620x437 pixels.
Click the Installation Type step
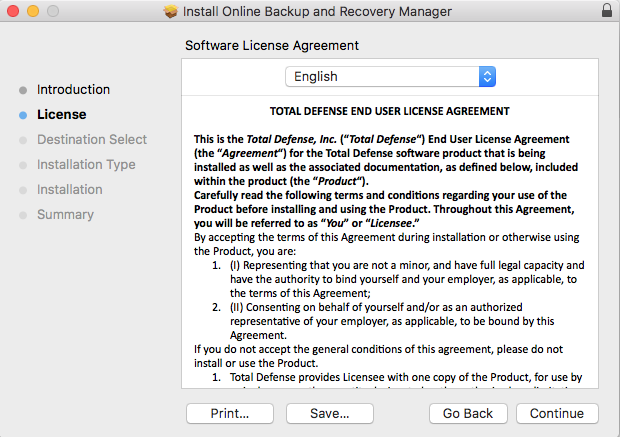tap(86, 165)
